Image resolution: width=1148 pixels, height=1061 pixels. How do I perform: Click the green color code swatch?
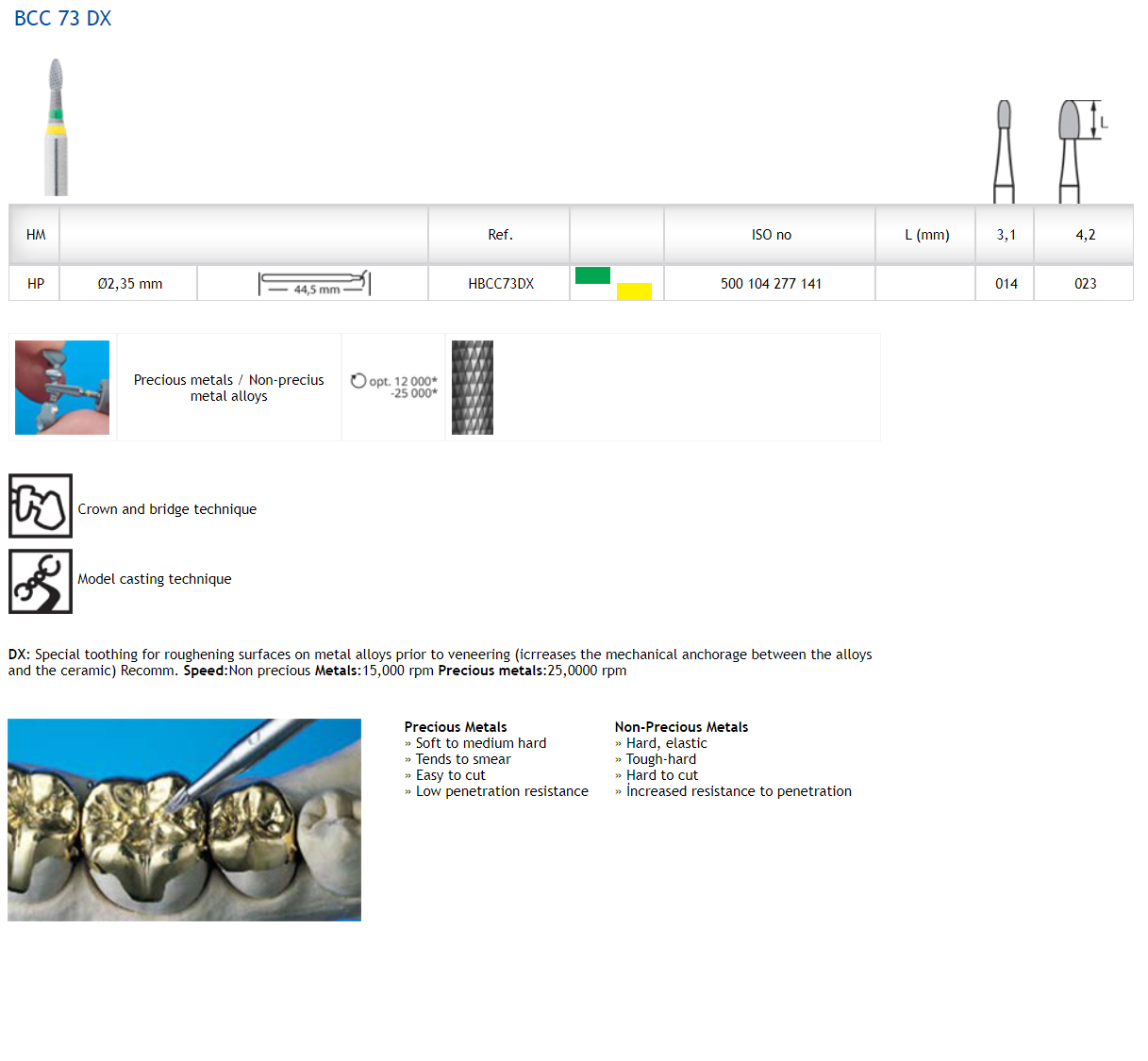[x=592, y=275]
